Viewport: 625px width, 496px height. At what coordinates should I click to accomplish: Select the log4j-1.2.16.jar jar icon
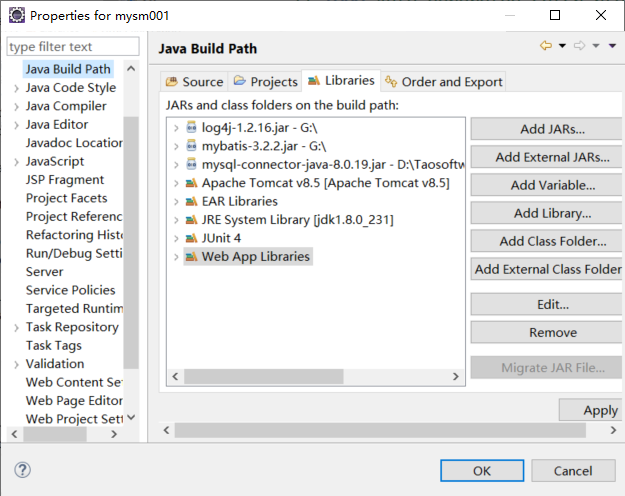(x=192, y=127)
